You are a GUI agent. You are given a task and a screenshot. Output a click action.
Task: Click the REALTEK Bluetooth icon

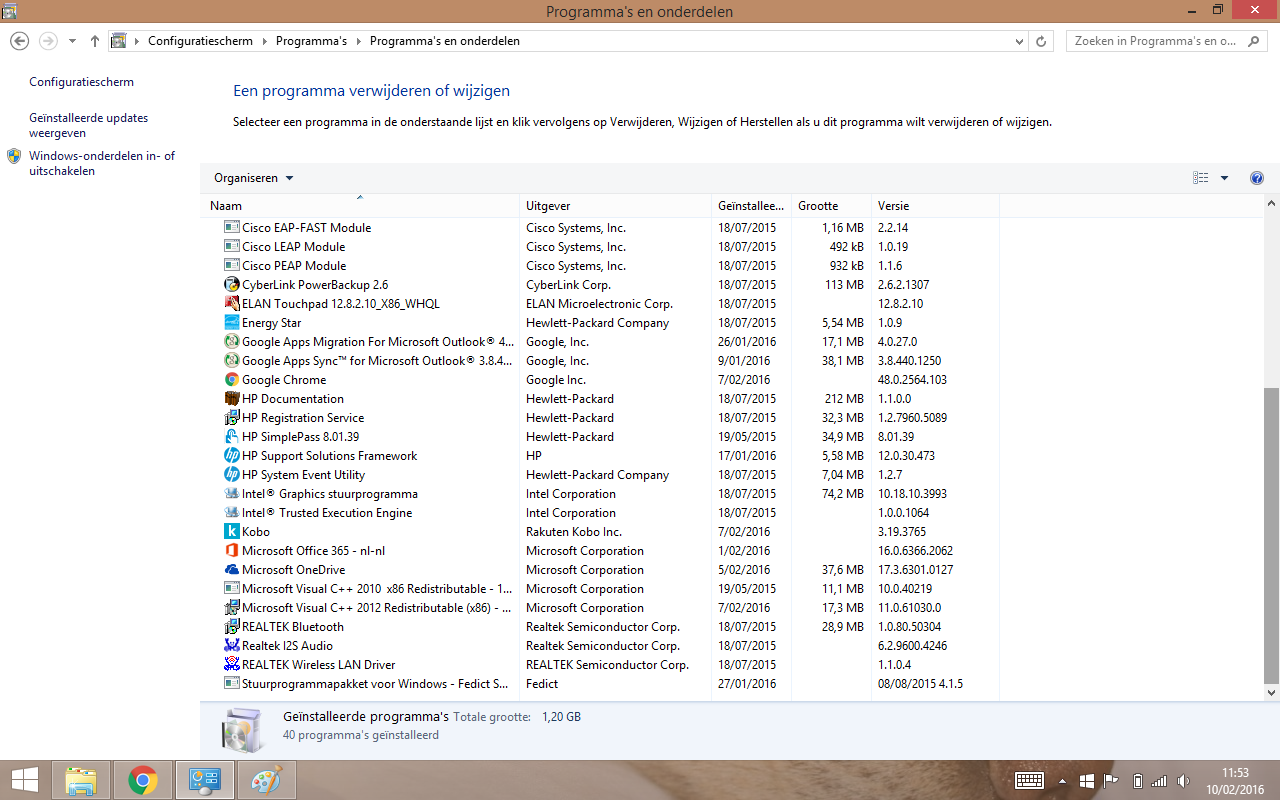[x=232, y=627]
